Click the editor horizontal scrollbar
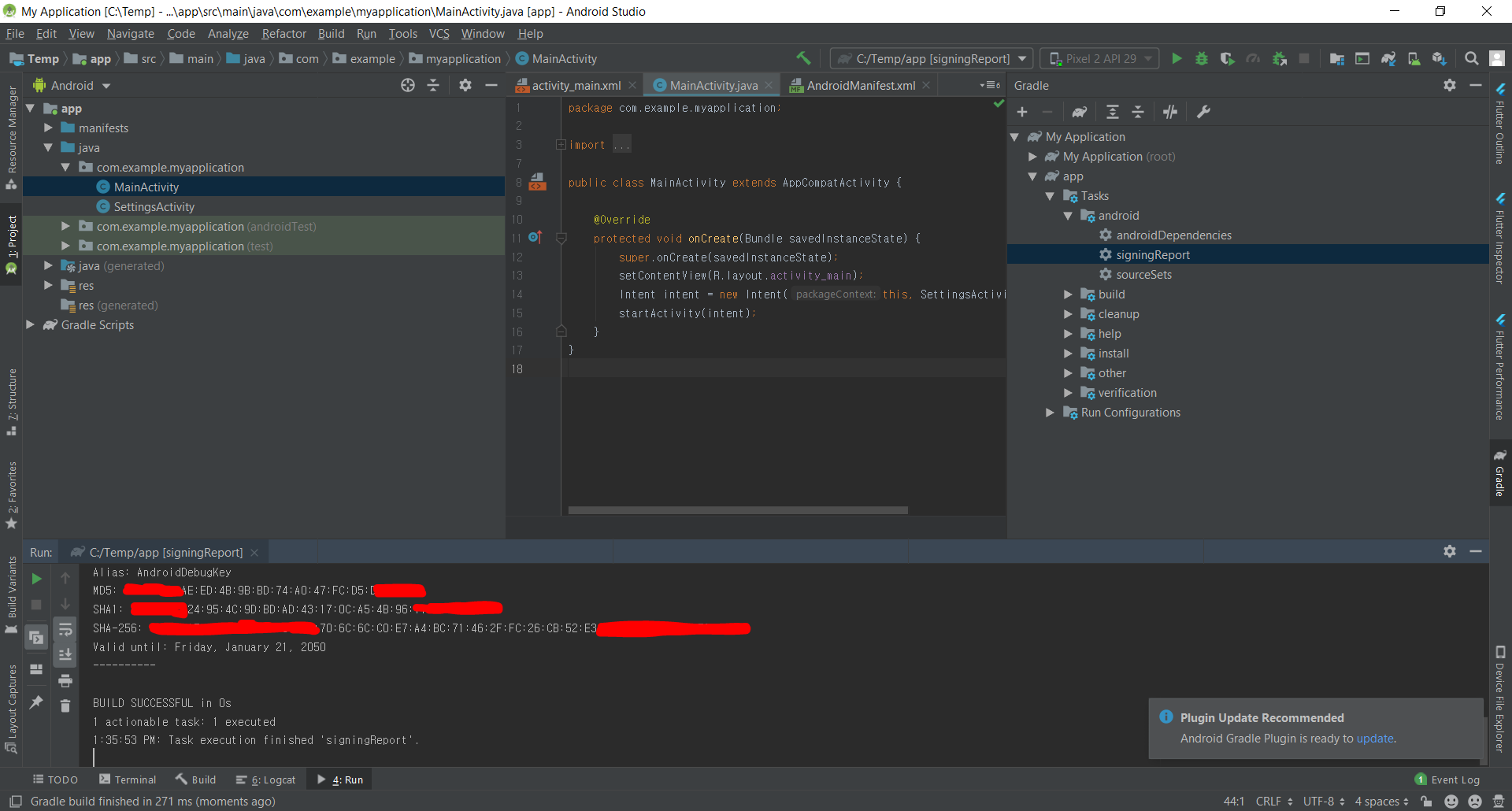 pyautogui.click(x=738, y=510)
